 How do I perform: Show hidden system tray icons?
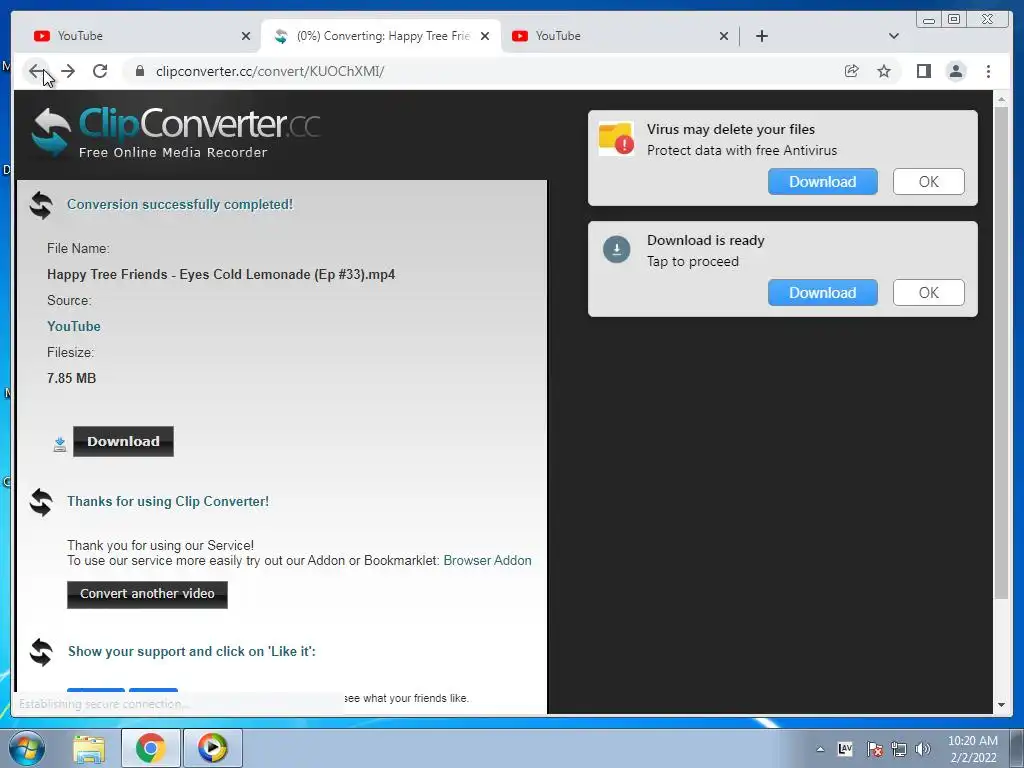click(820, 749)
